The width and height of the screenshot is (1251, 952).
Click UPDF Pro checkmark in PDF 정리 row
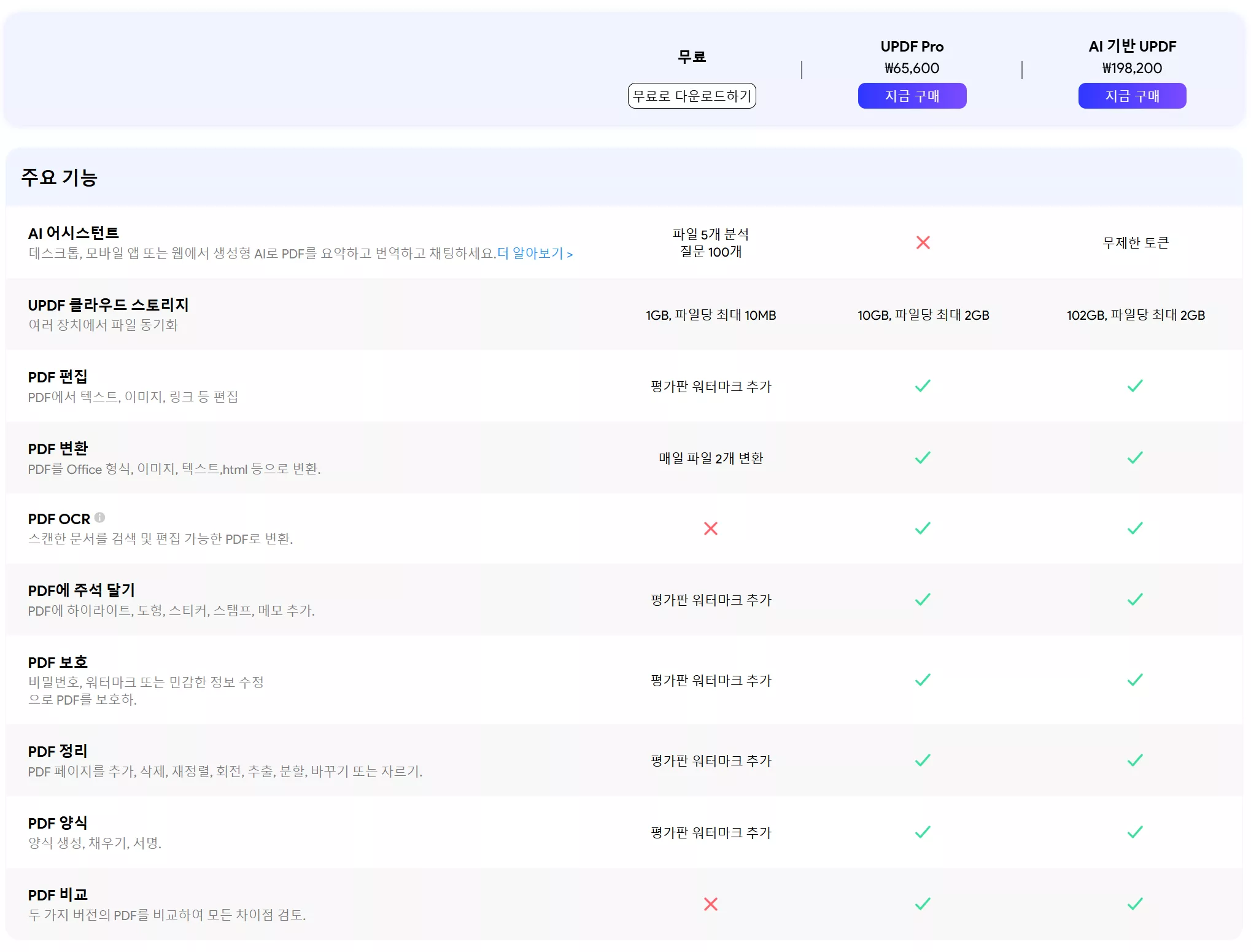click(x=923, y=760)
